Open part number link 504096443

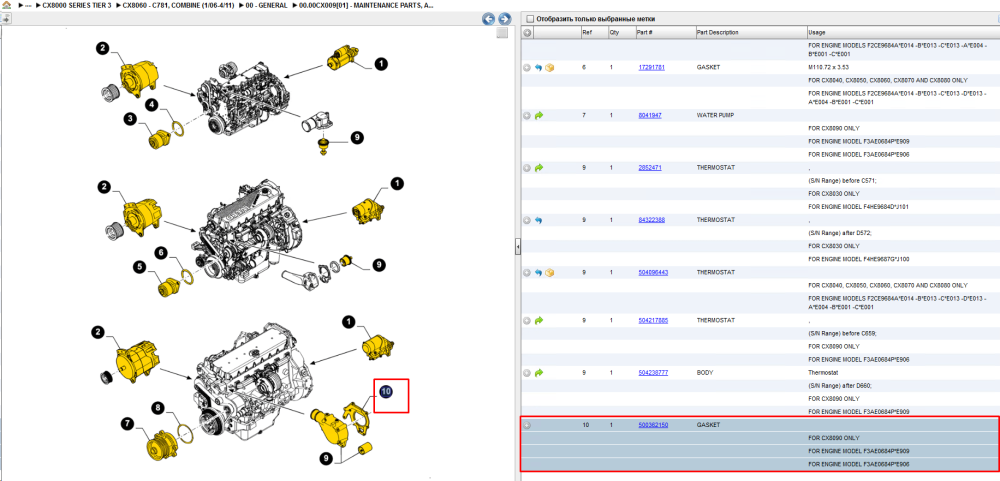(653, 272)
